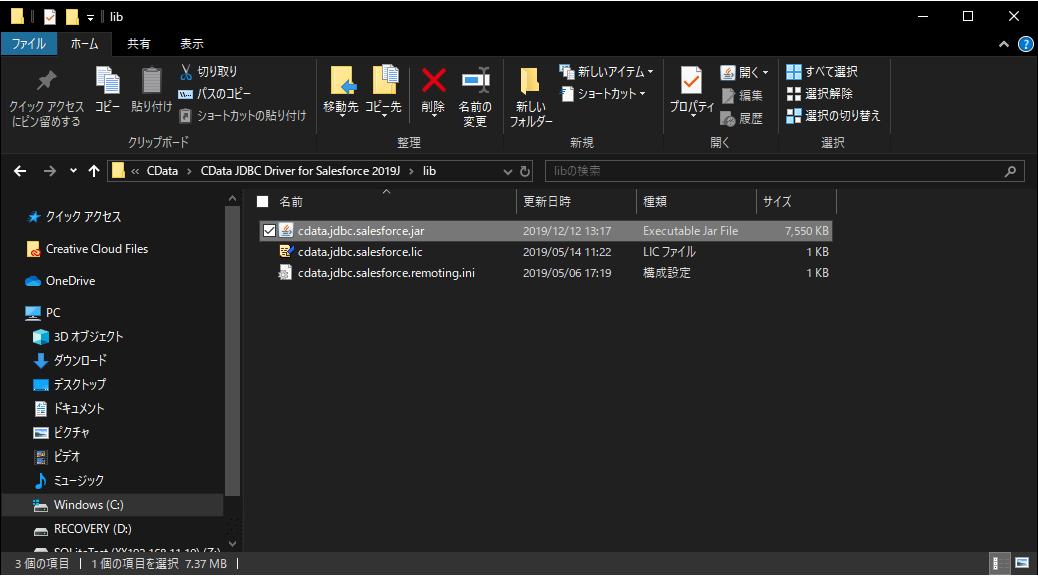Collapse the ribbon with the chevron
1038x576 pixels.
pos(1004,44)
